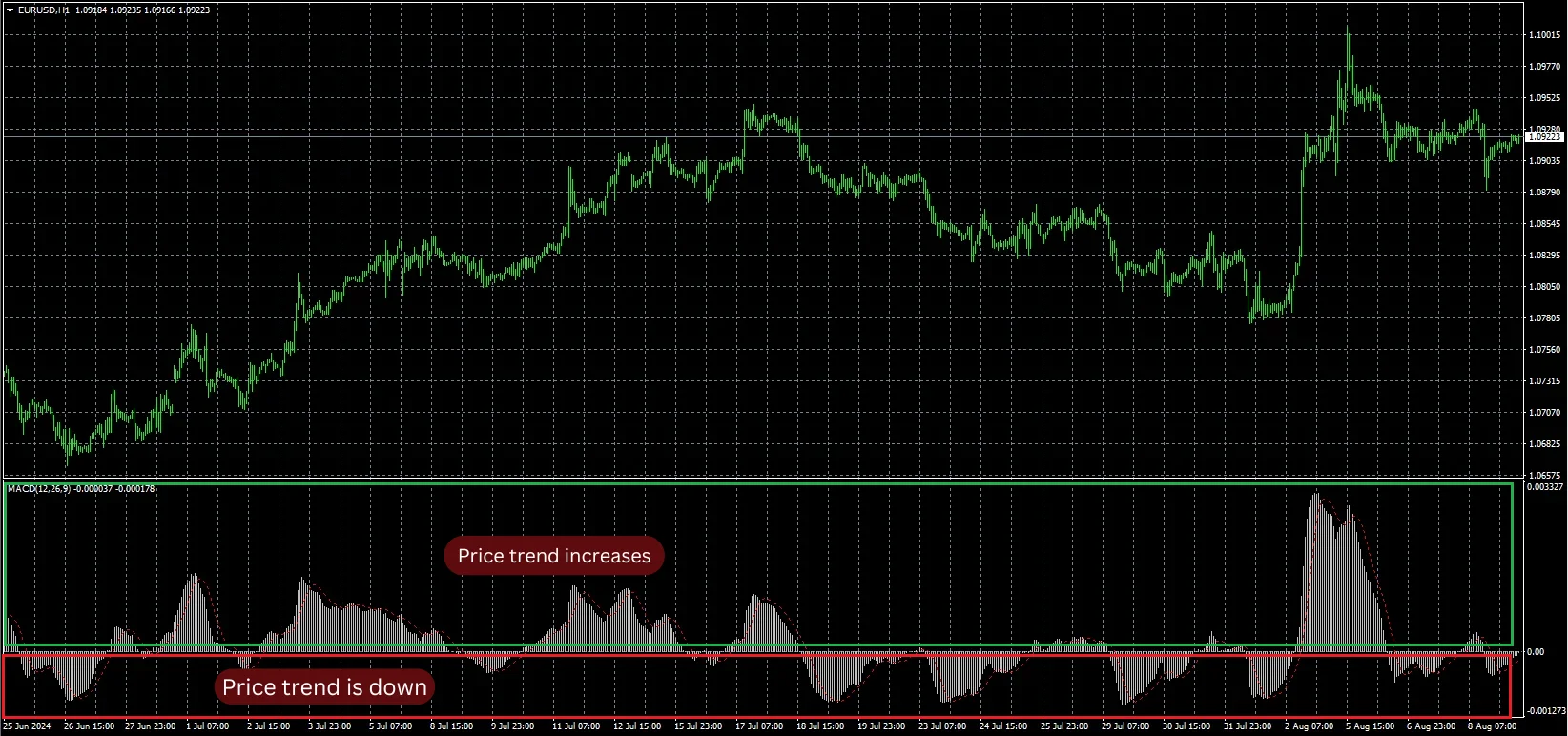Viewport: 1568px width, 736px height.
Task: Click the 27 Jun 23:00 time label
Action: tap(150, 726)
